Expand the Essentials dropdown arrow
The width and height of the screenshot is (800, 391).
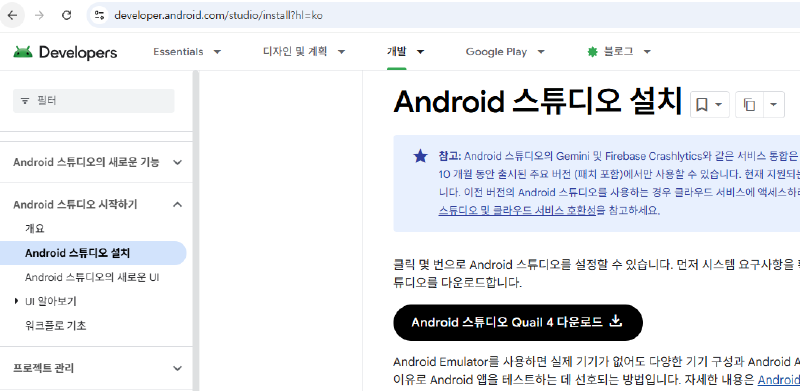(x=217, y=52)
